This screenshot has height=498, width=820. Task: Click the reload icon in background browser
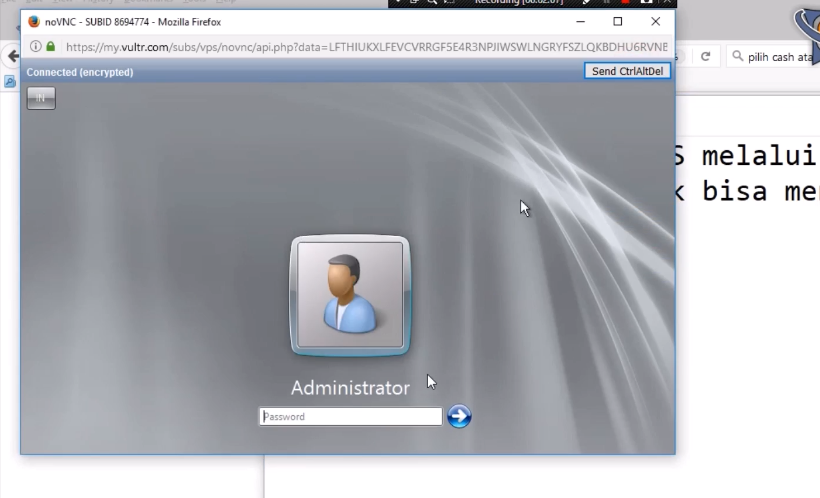705,57
